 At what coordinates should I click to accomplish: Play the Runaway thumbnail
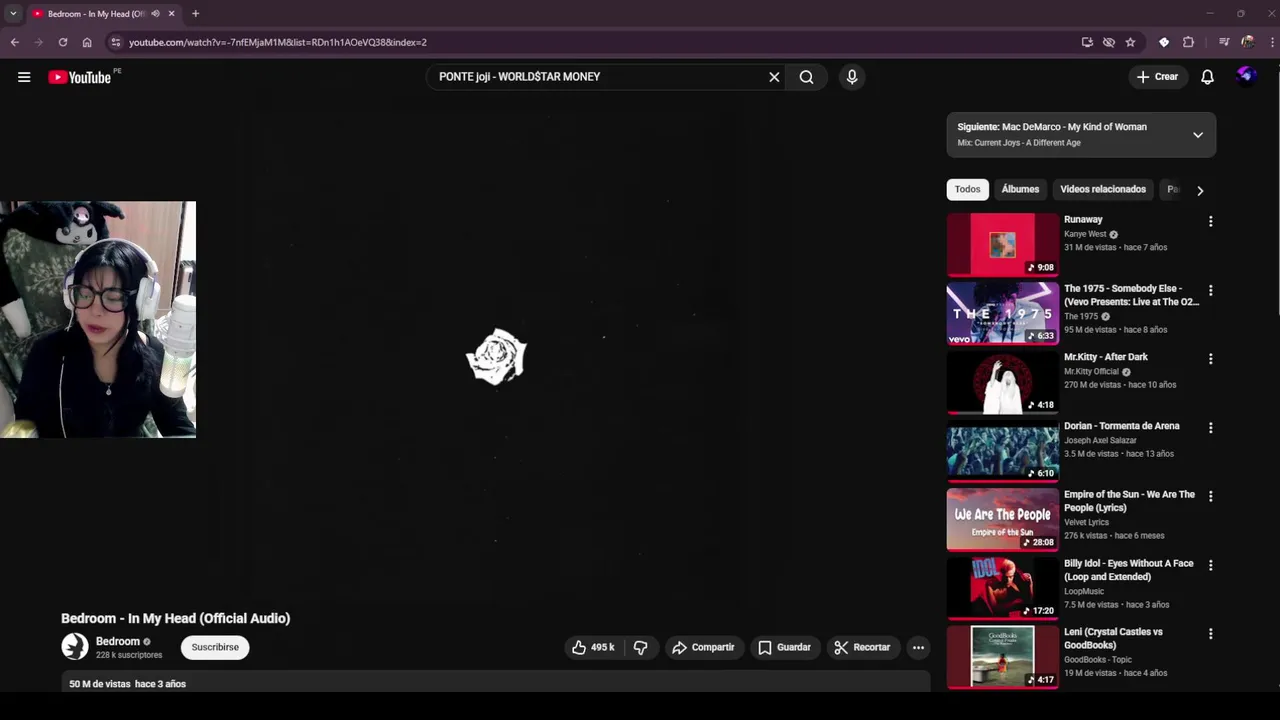pyautogui.click(x=1002, y=244)
